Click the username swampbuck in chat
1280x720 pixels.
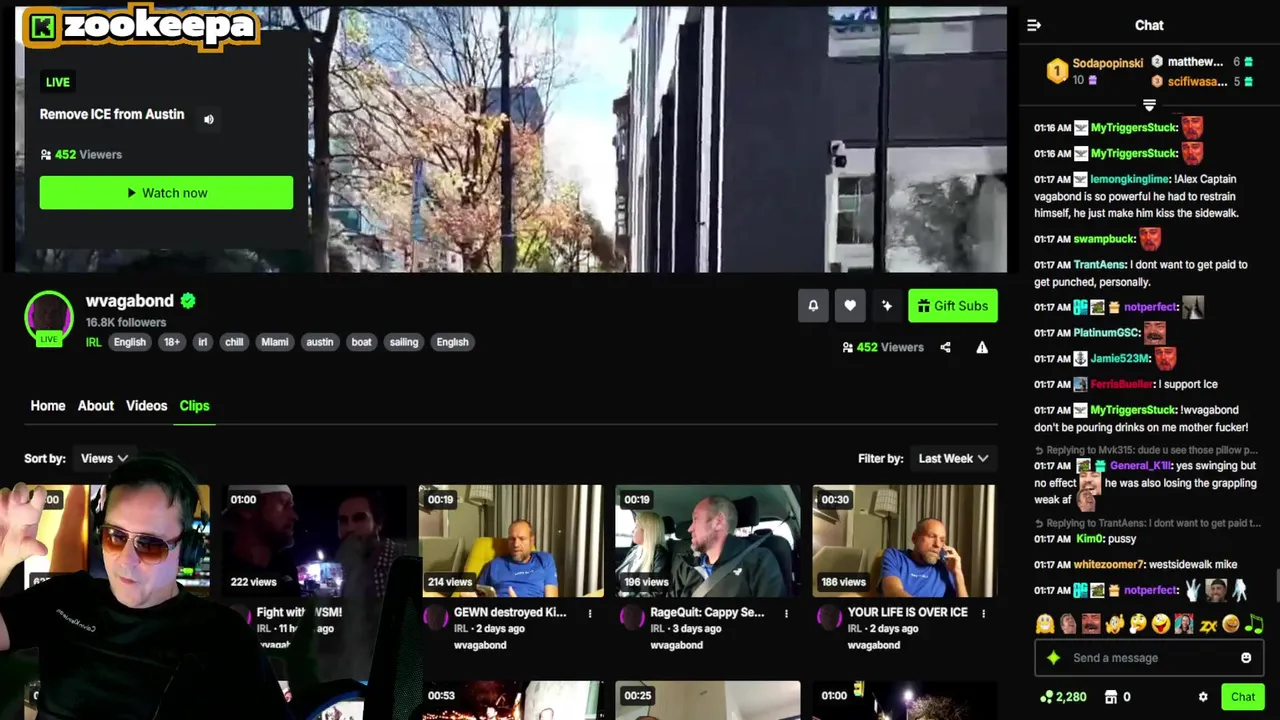(1105, 239)
